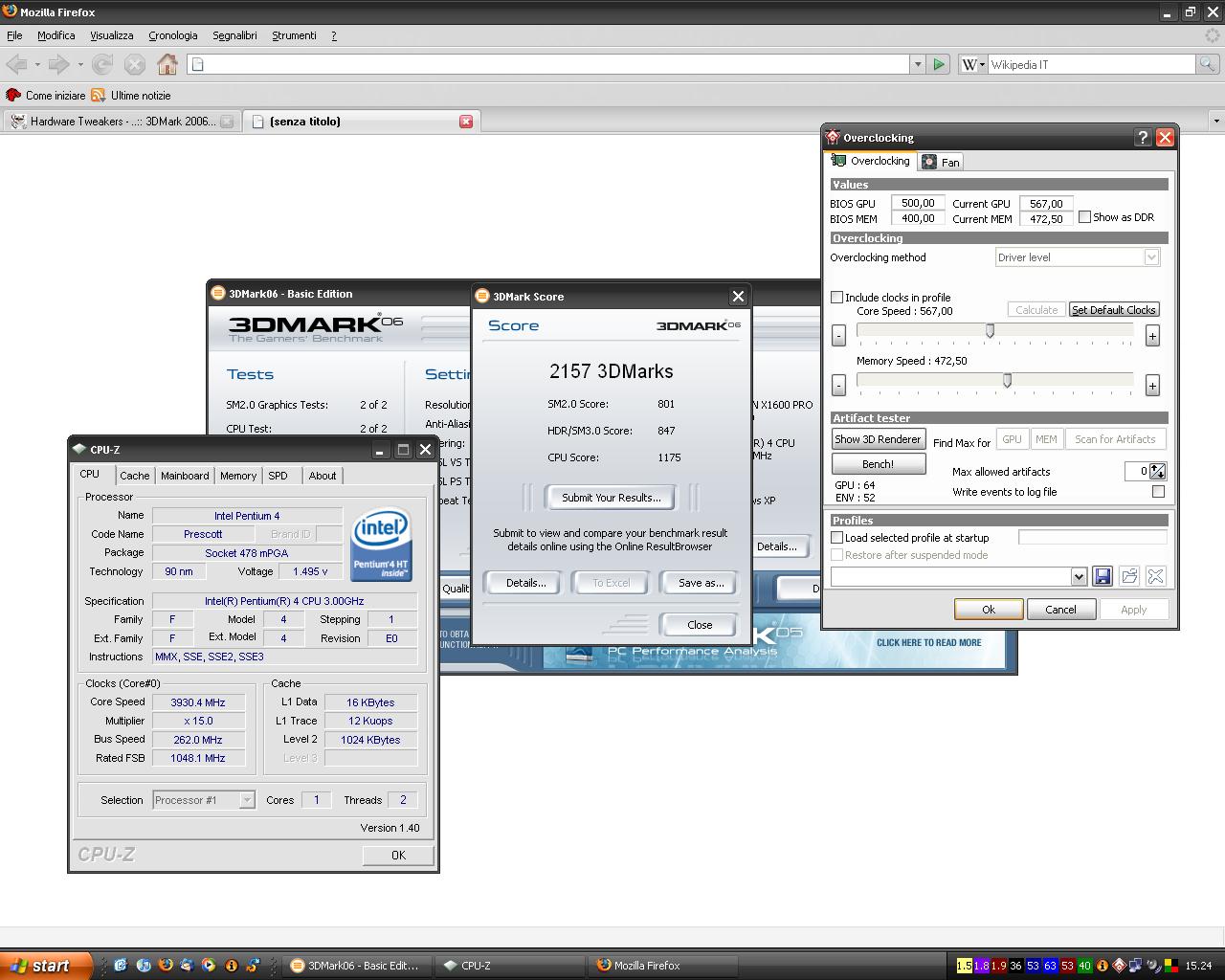Image resolution: width=1225 pixels, height=980 pixels.
Task: Click the Wikipedia W search engine icon
Action: pos(969,64)
